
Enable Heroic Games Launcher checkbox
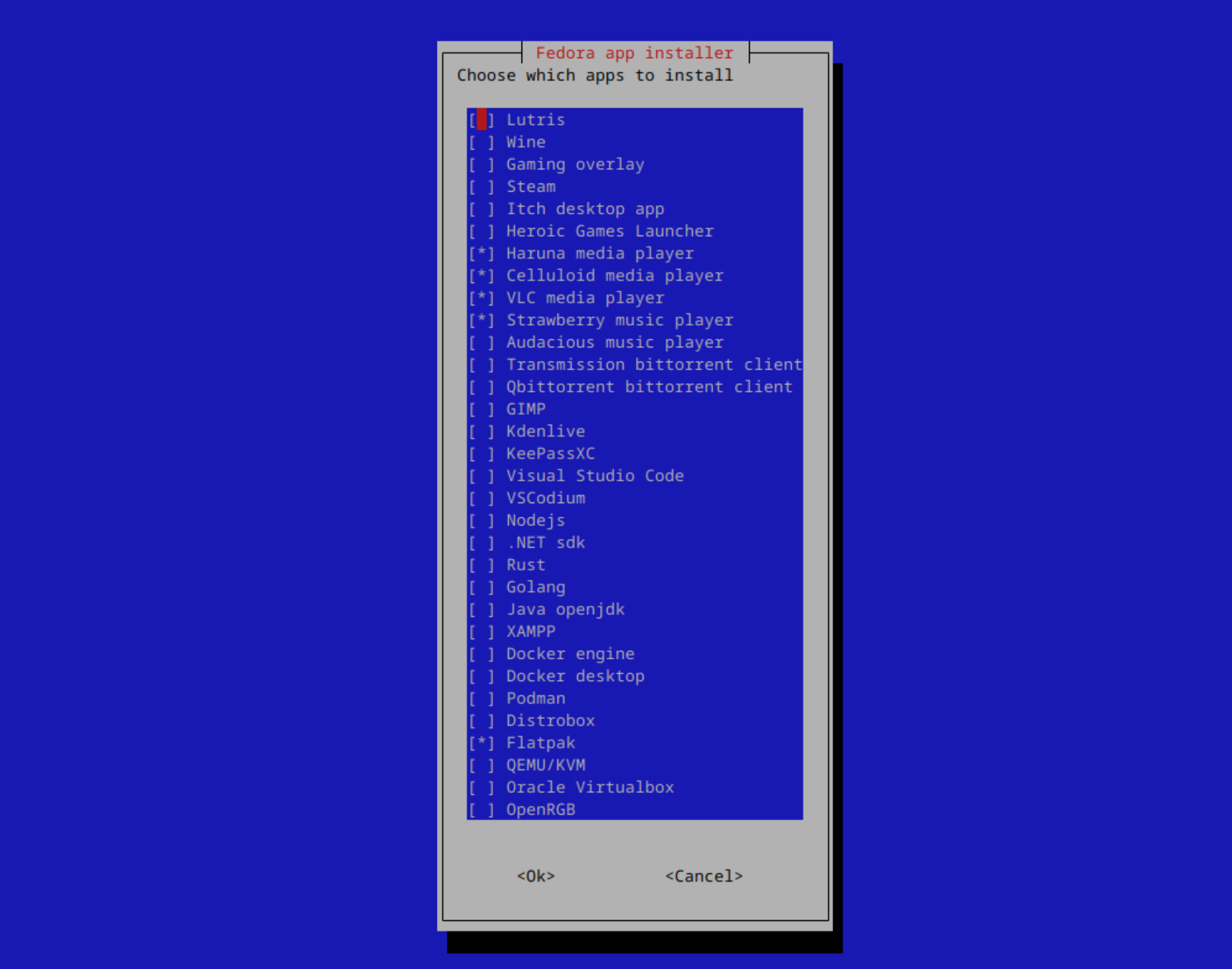coord(482,232)
